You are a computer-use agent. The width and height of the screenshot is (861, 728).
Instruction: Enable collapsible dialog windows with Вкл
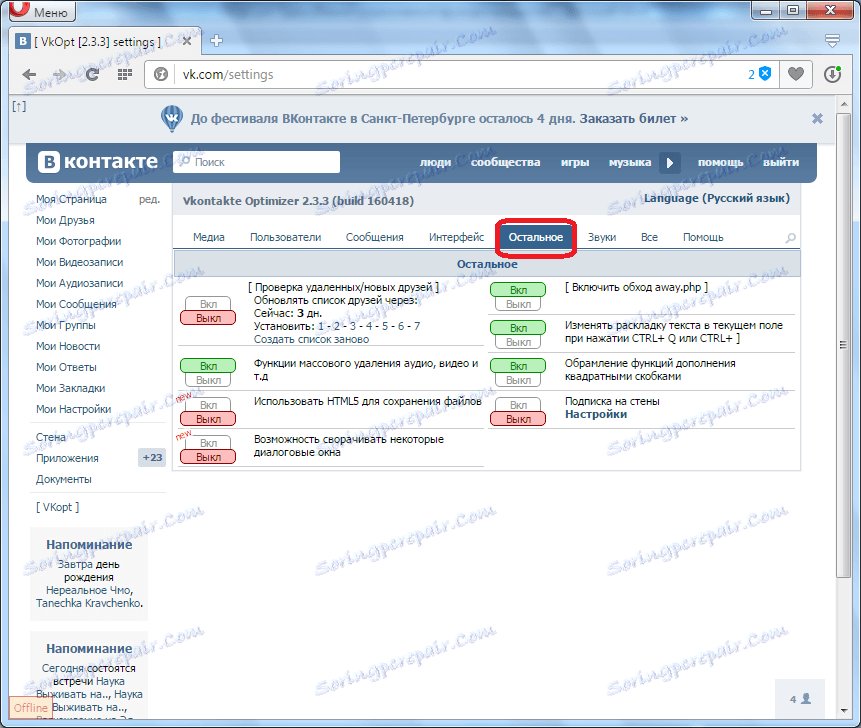(208, 443)
